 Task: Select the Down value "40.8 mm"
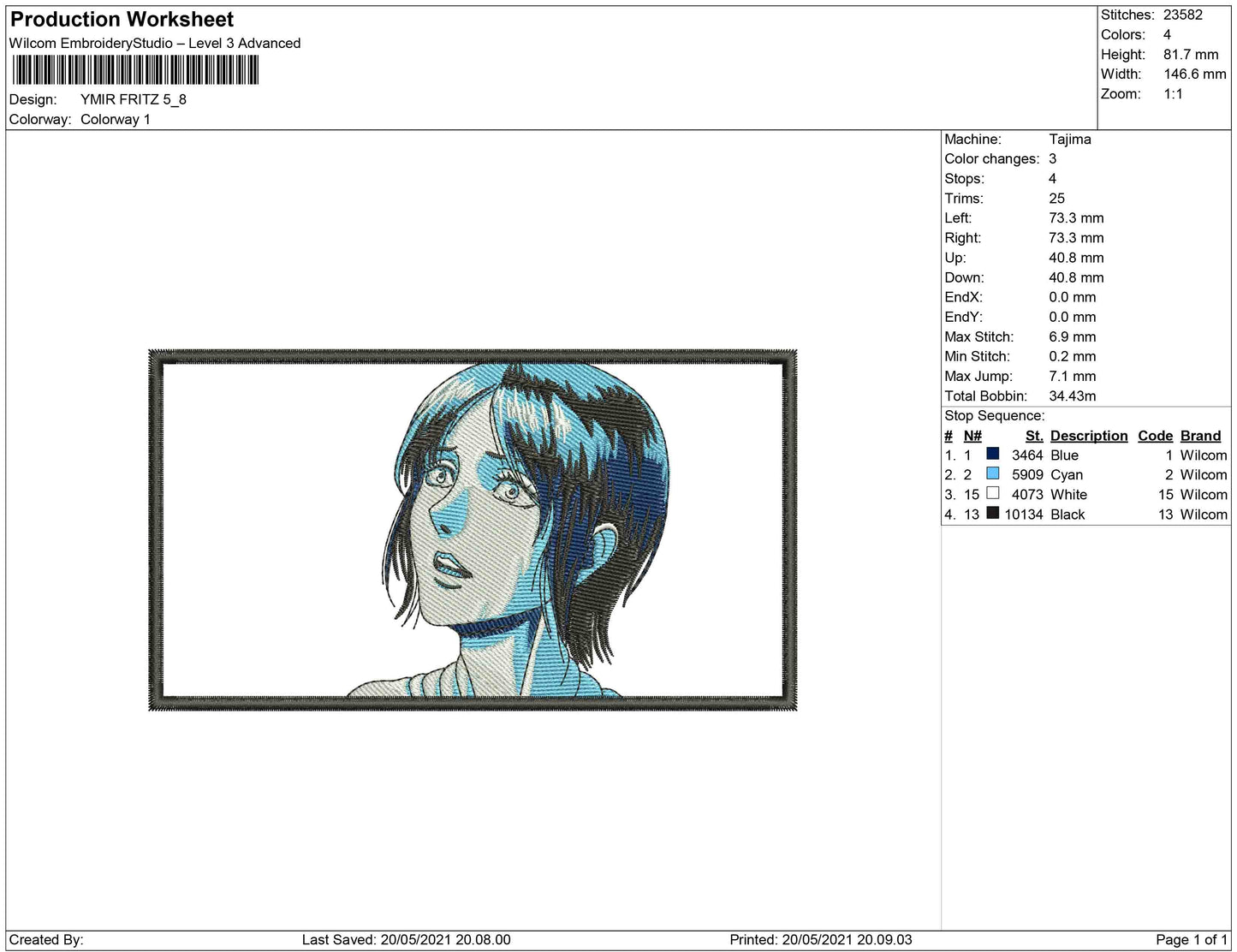click(1077, 277)
